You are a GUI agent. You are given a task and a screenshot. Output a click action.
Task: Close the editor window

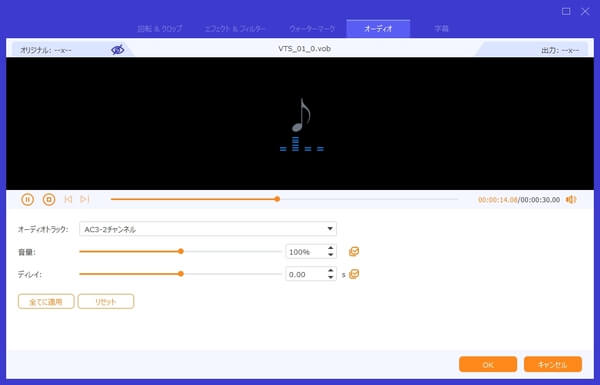[x=585, y=11]
